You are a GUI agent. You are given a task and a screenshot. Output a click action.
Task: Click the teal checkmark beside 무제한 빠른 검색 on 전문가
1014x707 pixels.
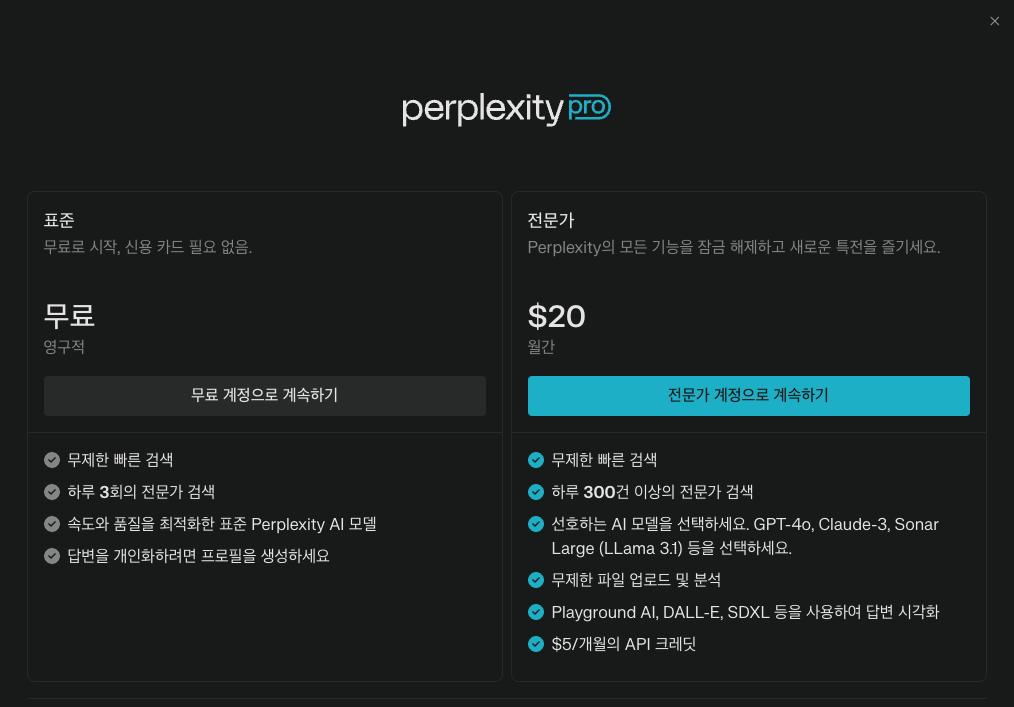tap(535, 460)
